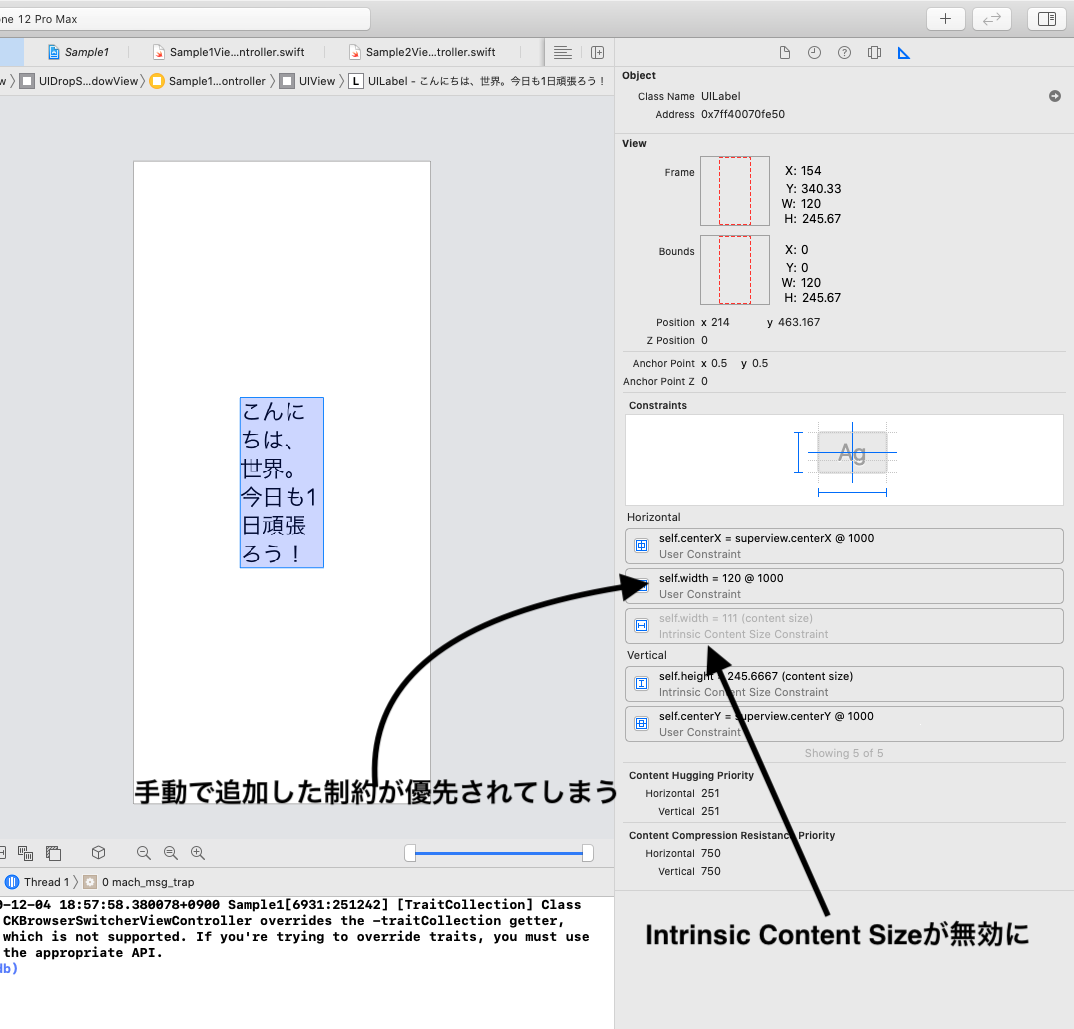Open the Thread 1 debug menu
Viewport: 1074px width, 1029px height.
point(37,882)
